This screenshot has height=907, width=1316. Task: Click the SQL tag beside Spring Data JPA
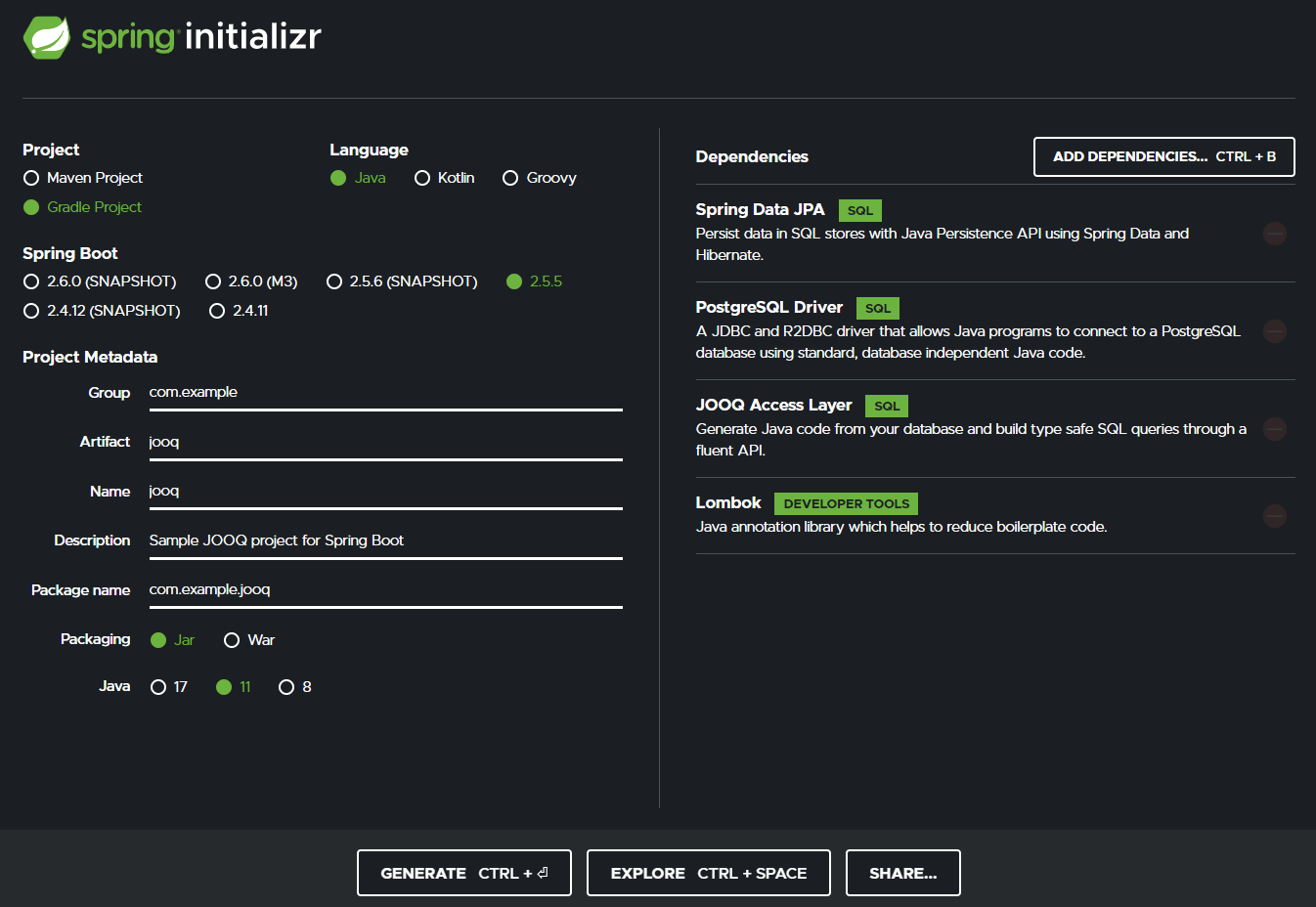coord(860,210)
